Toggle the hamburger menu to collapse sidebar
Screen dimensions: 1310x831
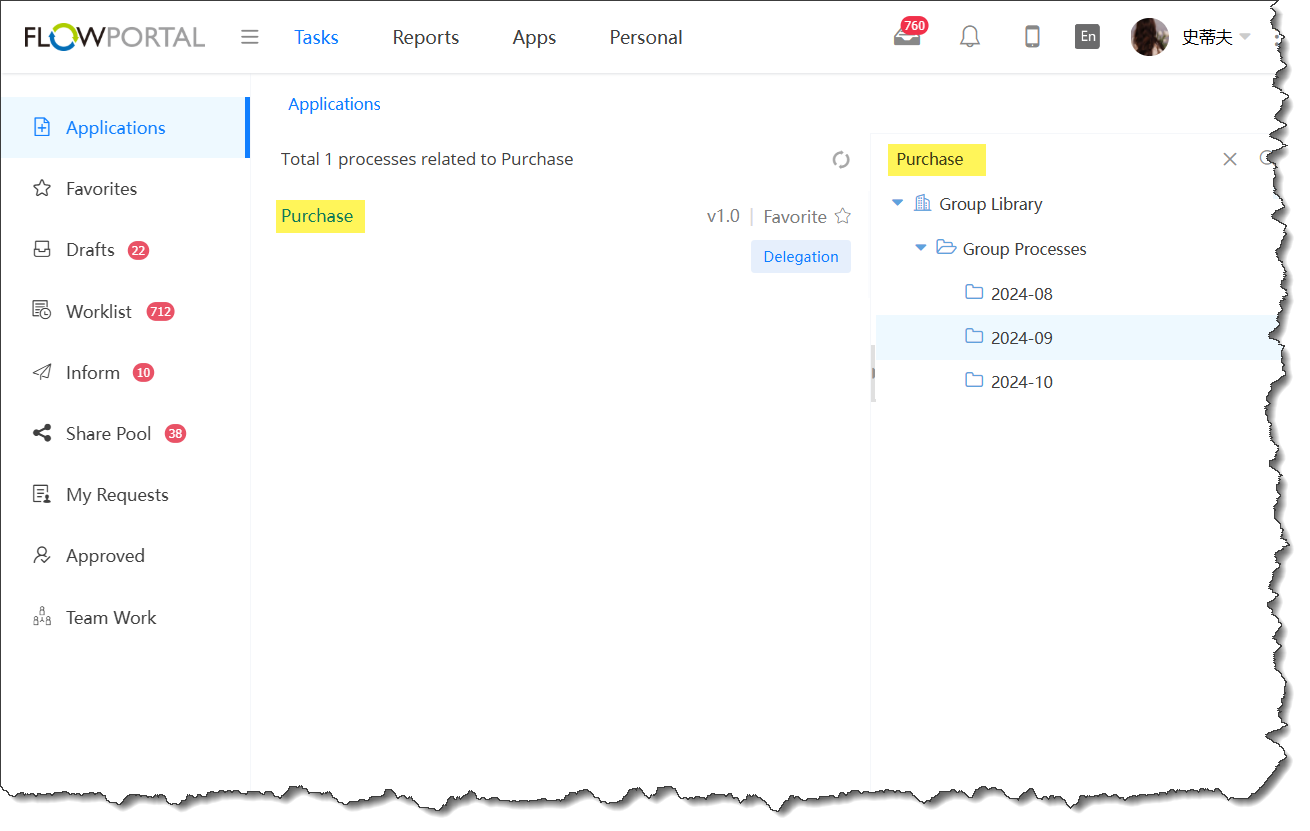pyautogui.click(x=250, y=37)
